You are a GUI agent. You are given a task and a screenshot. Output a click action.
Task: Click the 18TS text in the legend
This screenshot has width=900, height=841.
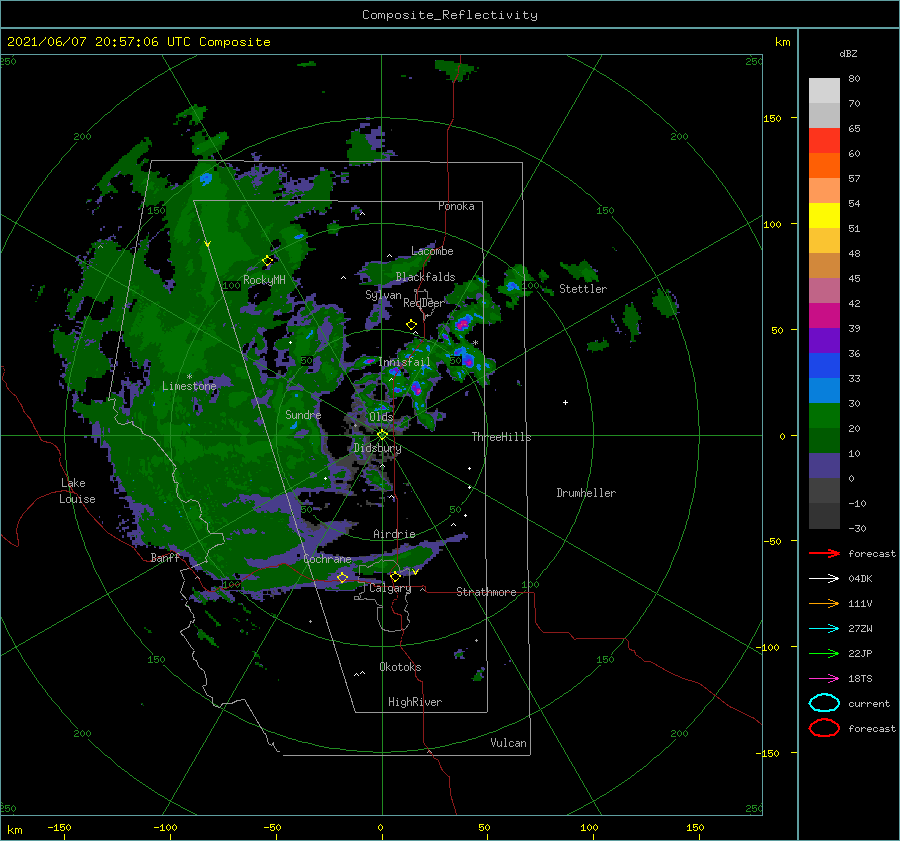click(860, 679)
